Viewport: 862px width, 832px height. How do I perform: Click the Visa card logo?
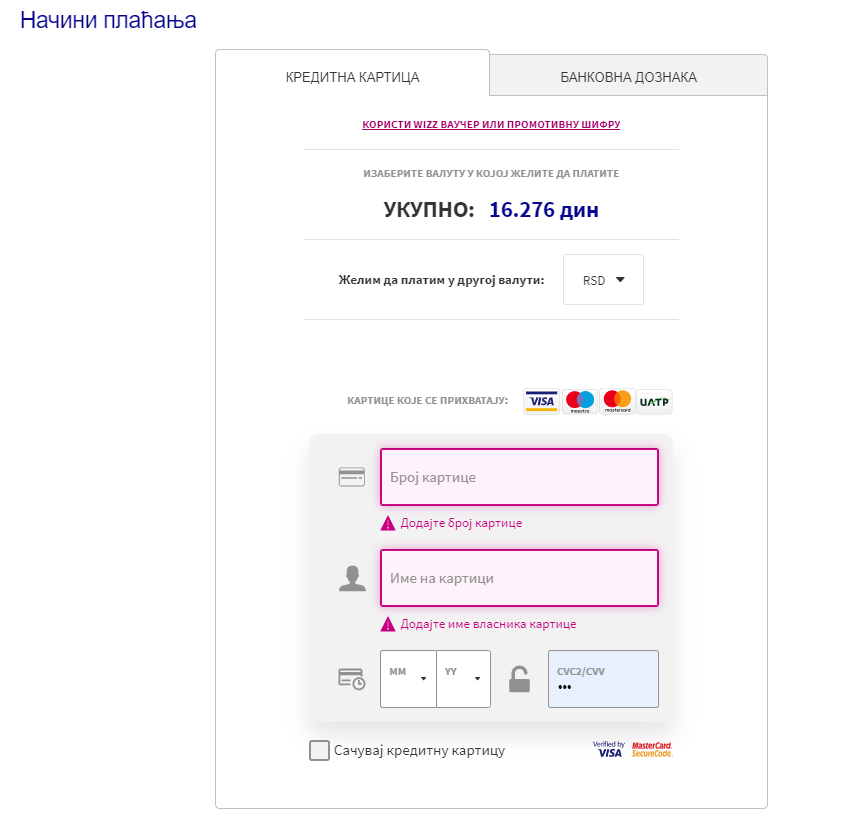tap(541, 401)
